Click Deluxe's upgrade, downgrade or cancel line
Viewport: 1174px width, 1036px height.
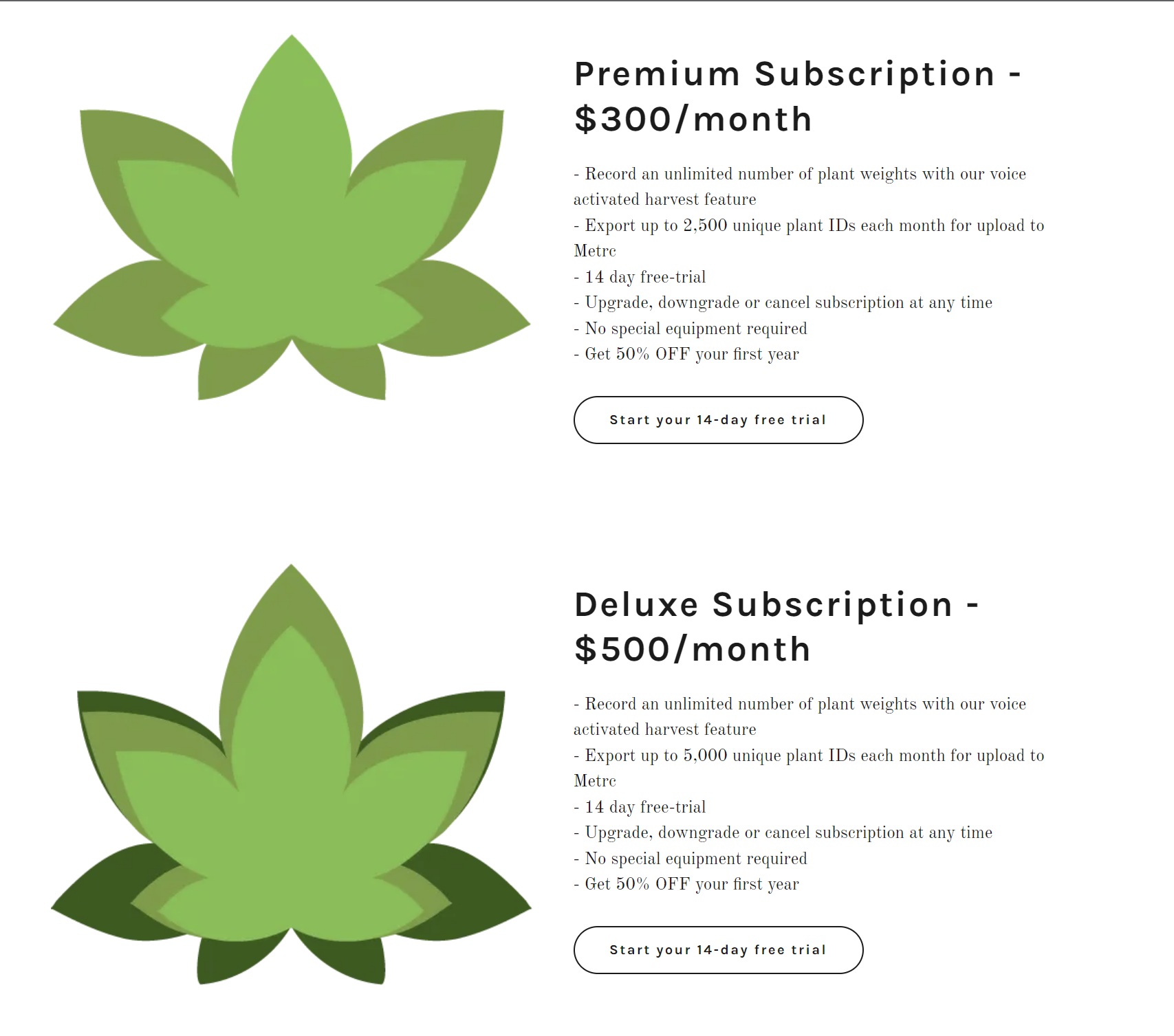coord(783,833)
